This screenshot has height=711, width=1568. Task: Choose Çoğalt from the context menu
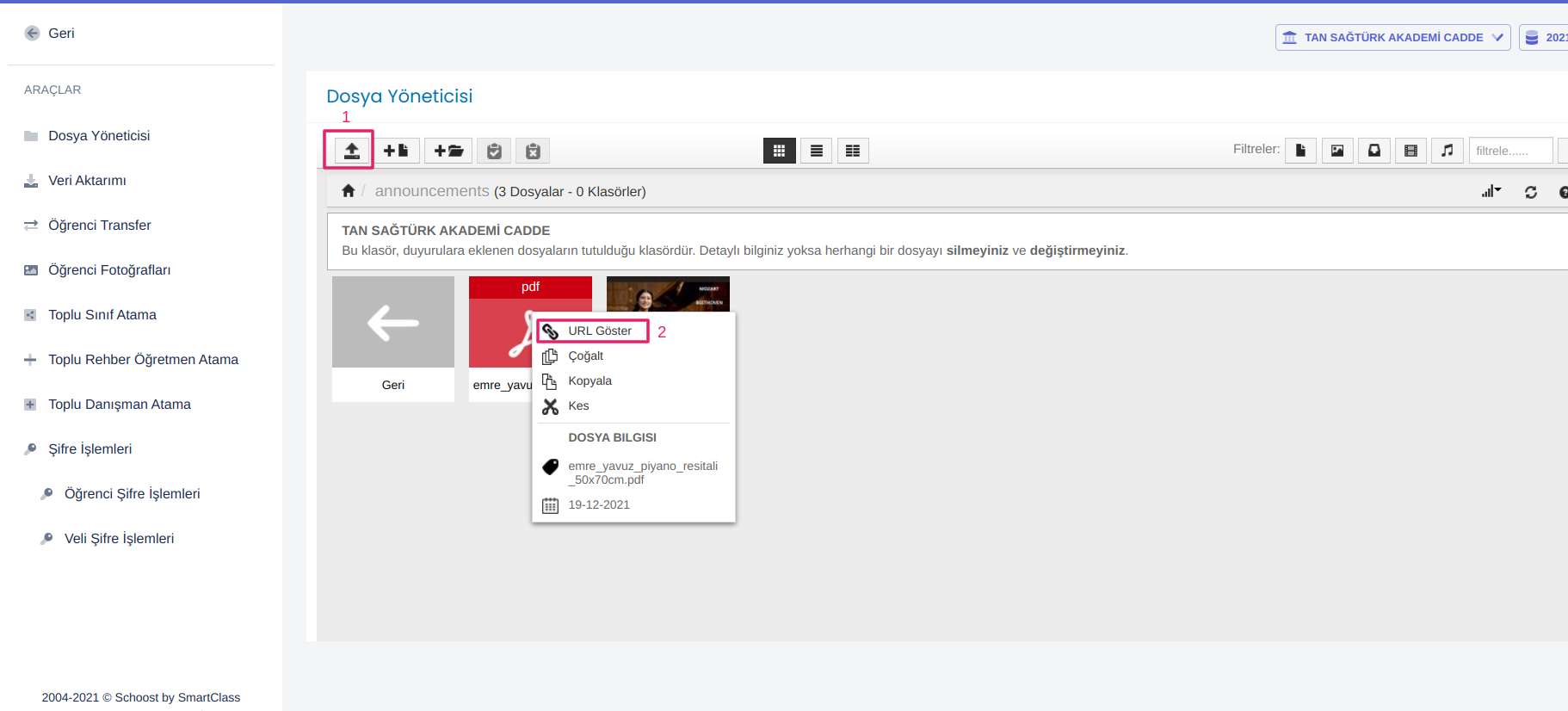pyautogui.click(x=585, y=355)
